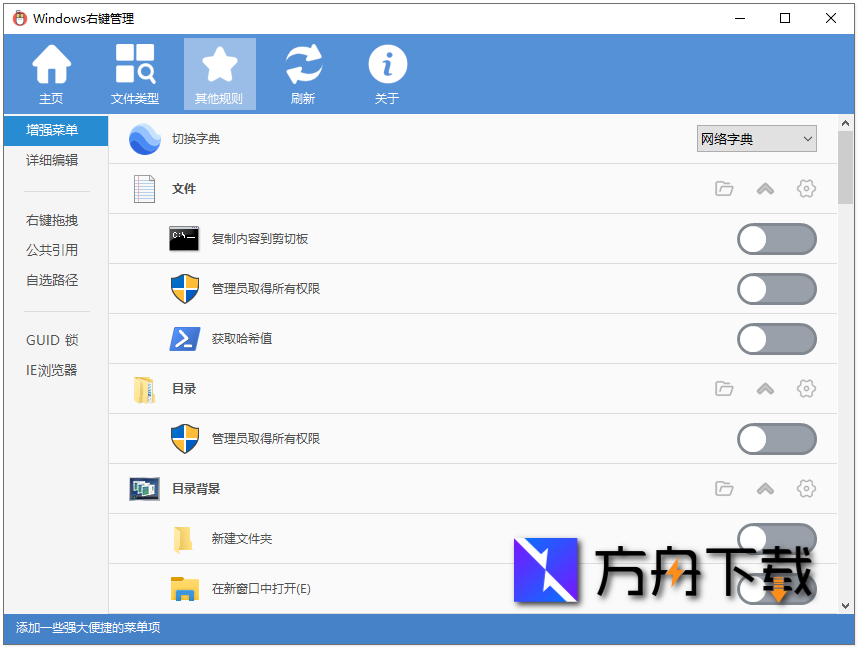Collapse the 目录背景 section chevron
Screen dimensions: 859x649
pos(765,489)
